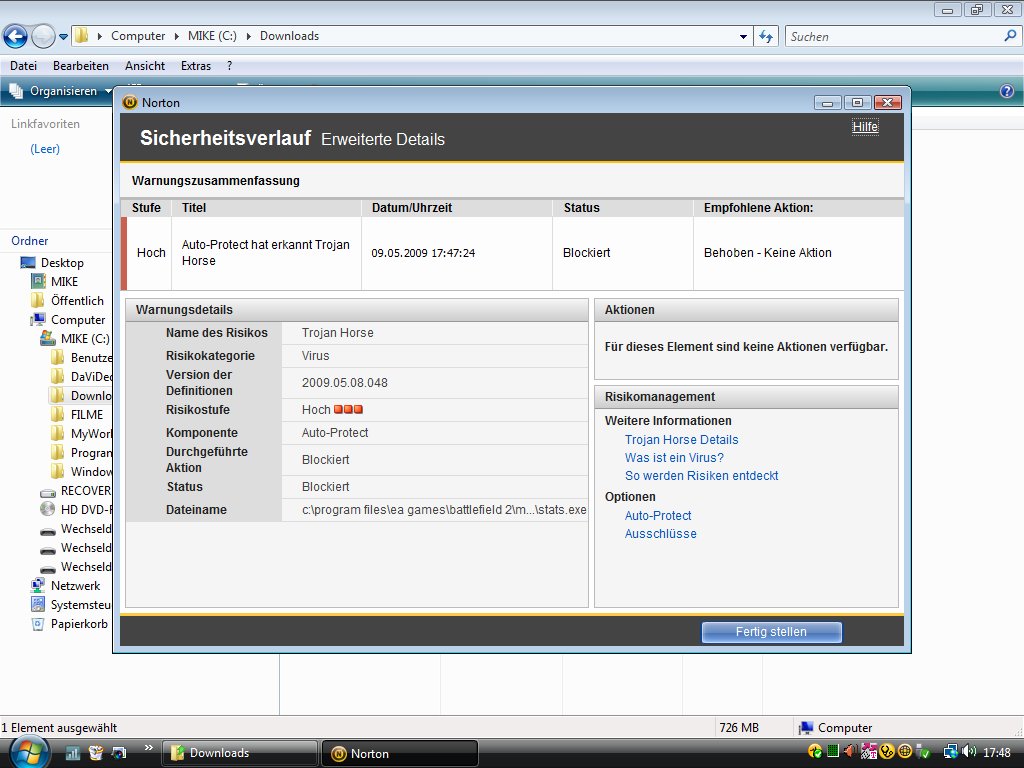This screenshot has height=768, width=1024.
Task: Click the search magnifier icon
Action: point(1010,36)
